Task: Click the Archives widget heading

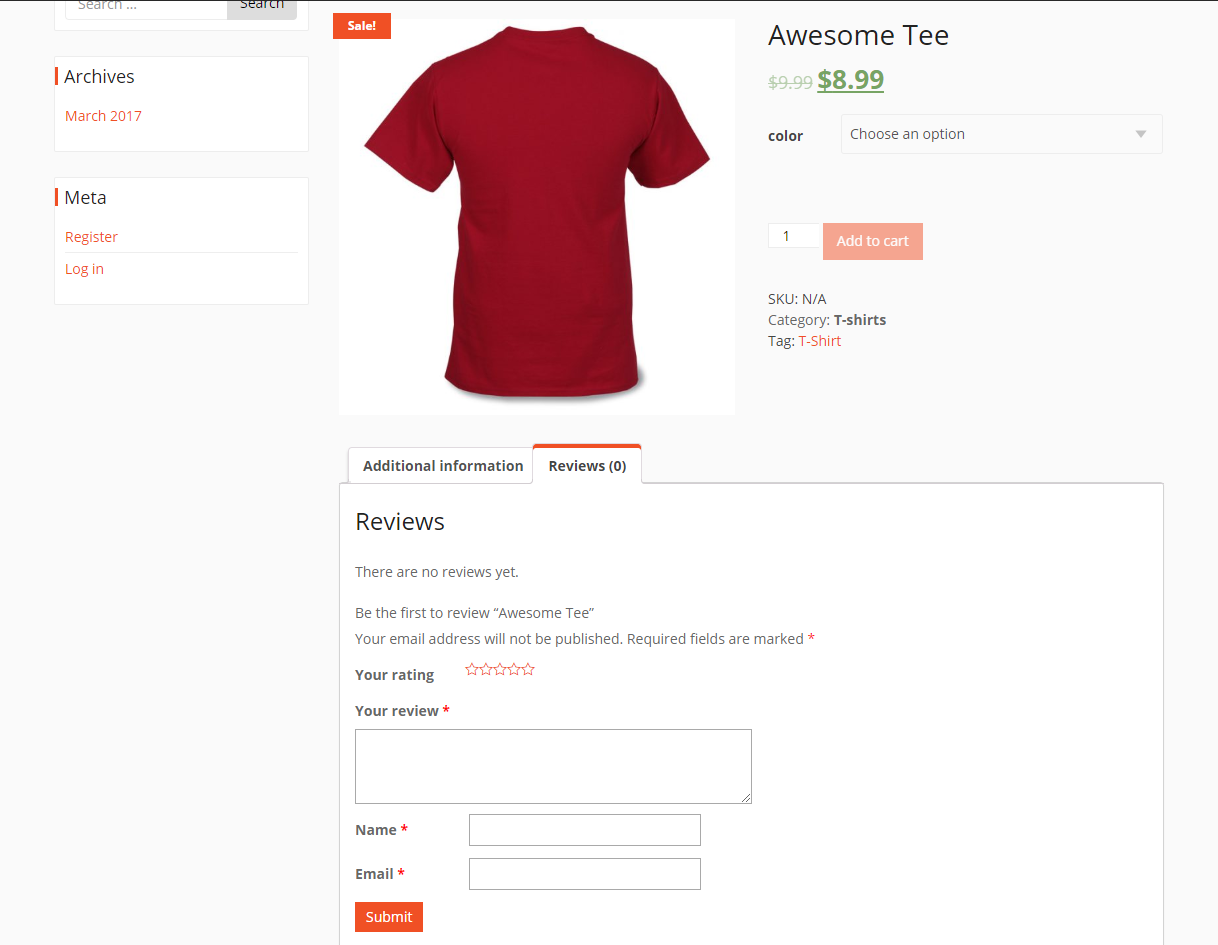Action: click(99, 77)
